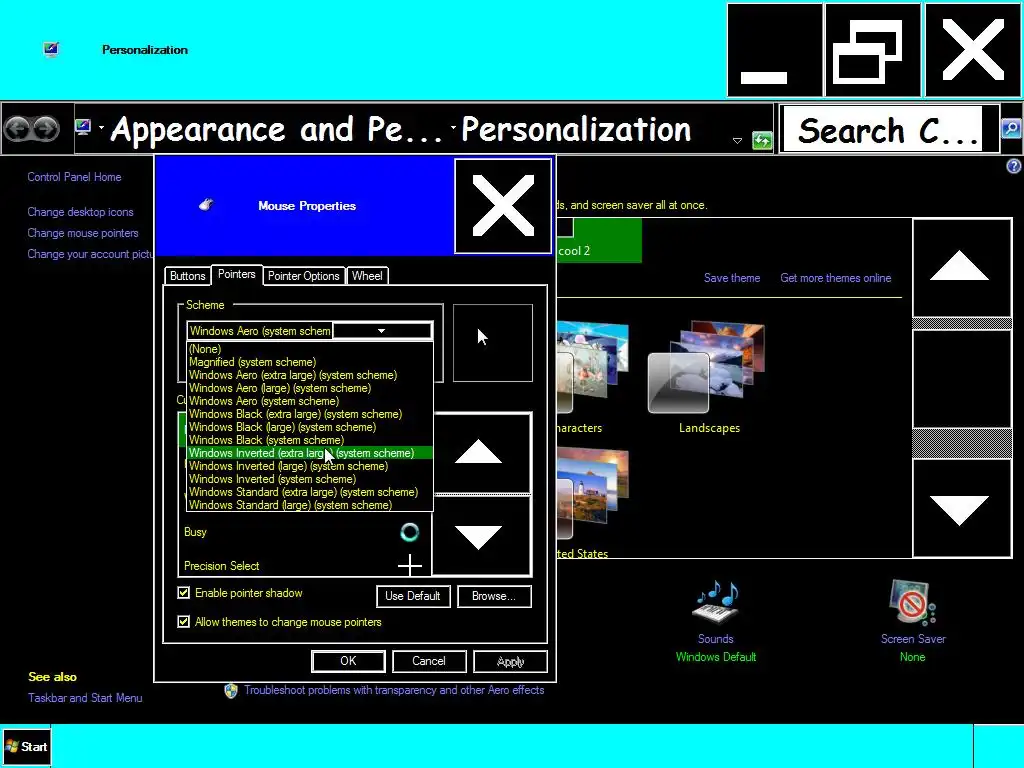Image resolution: width=1024 pixels, height=768 pixels.
Task: Click the Back navigation arrow
Action: coord(18,129)
